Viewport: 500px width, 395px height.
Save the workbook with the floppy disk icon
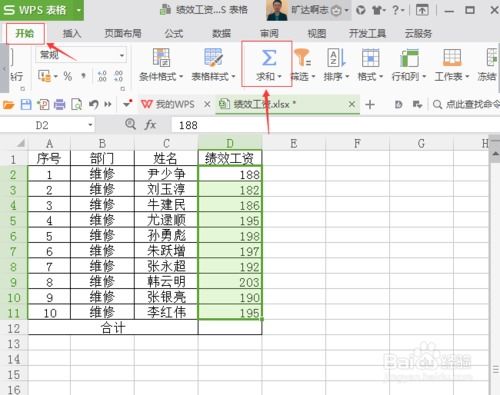(x=26, y=105)
